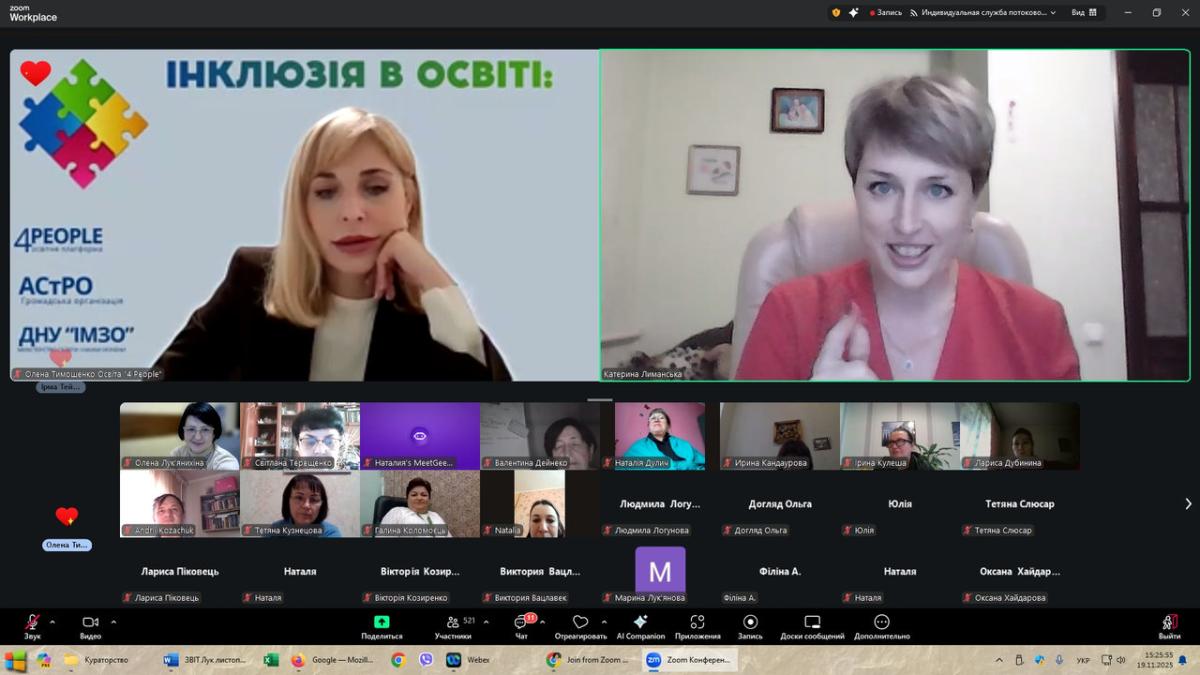Open Viber from the taskbar

pyautogui.click(x=426, y=660)
